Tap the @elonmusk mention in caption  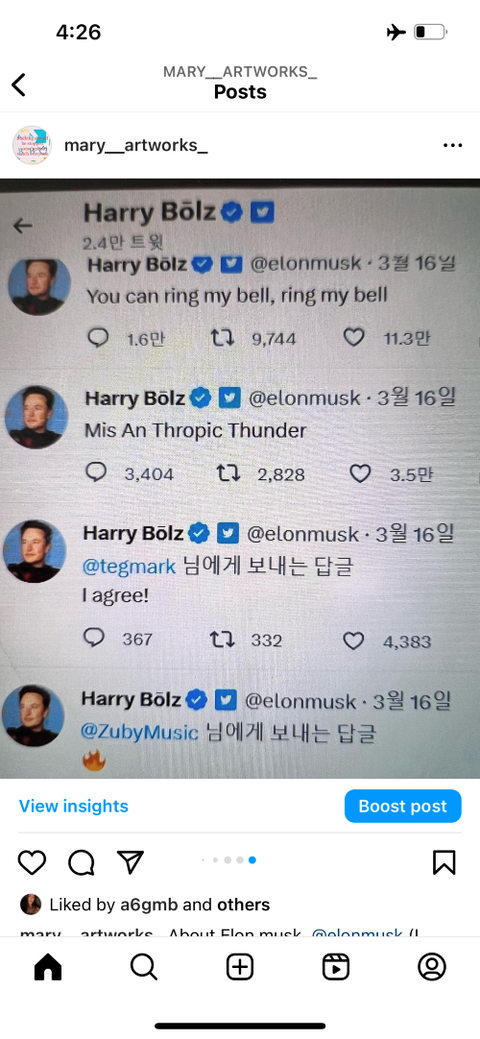tap(357, 934)
